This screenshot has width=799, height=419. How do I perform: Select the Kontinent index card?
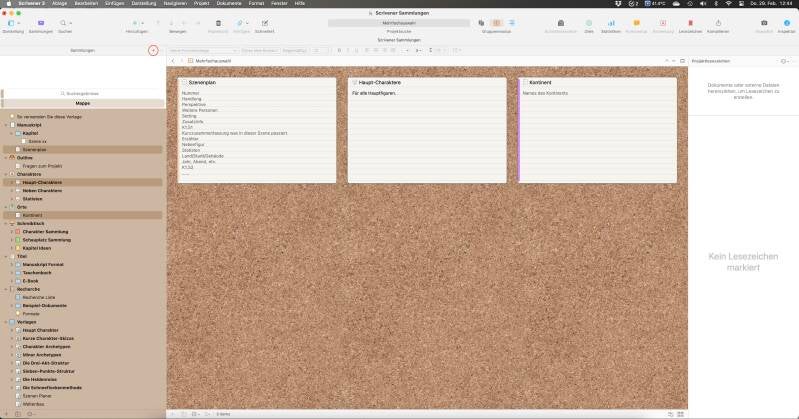coord(598,130)
